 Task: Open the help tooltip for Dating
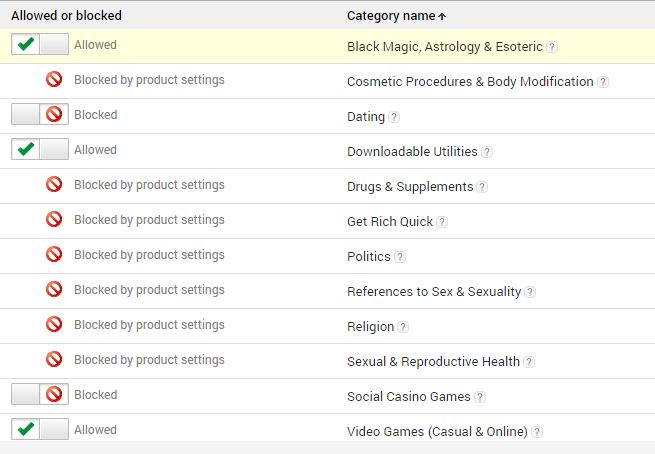pos(394,117)
